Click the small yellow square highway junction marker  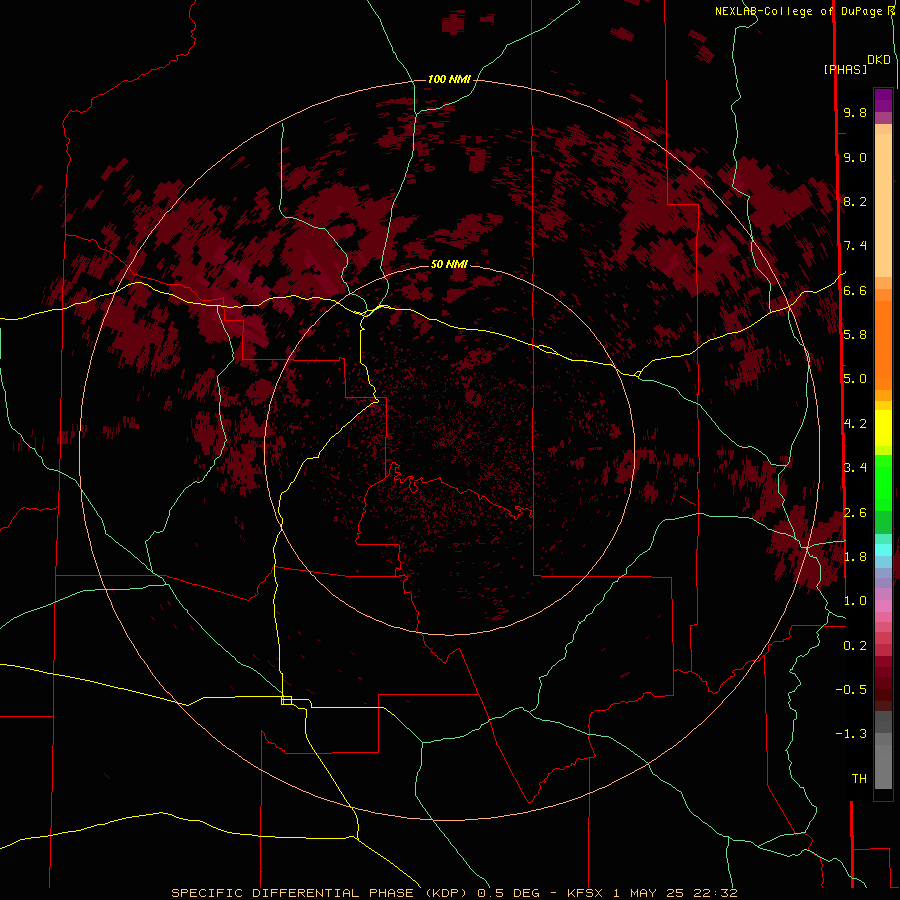click(x=286, y=700)
